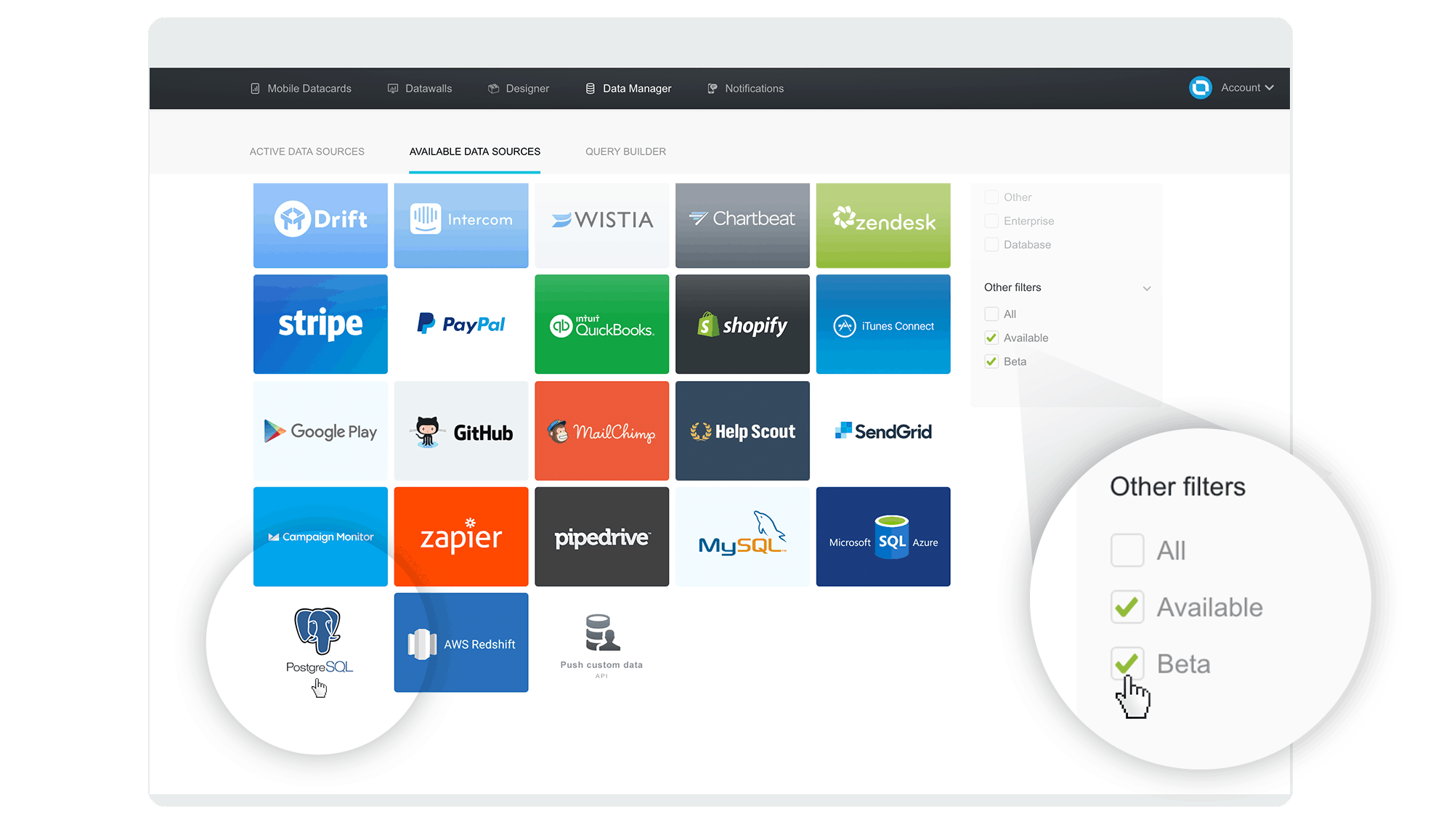The height and width of the screenshot is (840, 1441).
Task: Click the PostgreSQL data source tile
Action: click(x=320, y=643)
